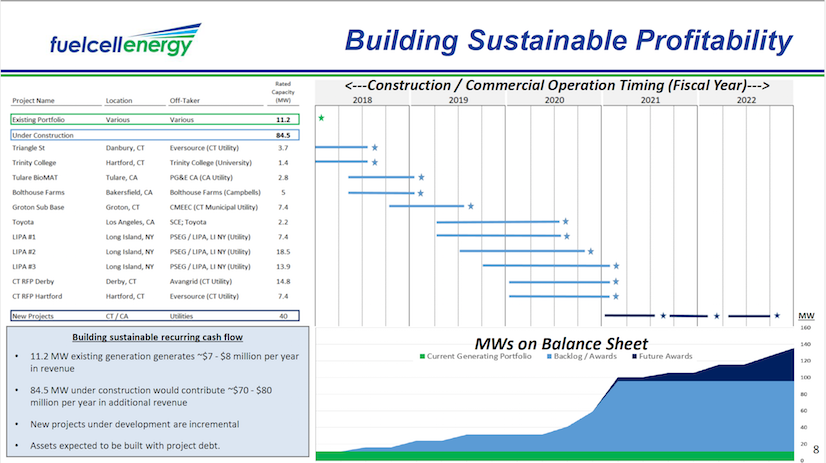This screenshot has height=463, width=826.
Task: Click the Rated Capacity (MW) column header
Action: coord(283,92)
